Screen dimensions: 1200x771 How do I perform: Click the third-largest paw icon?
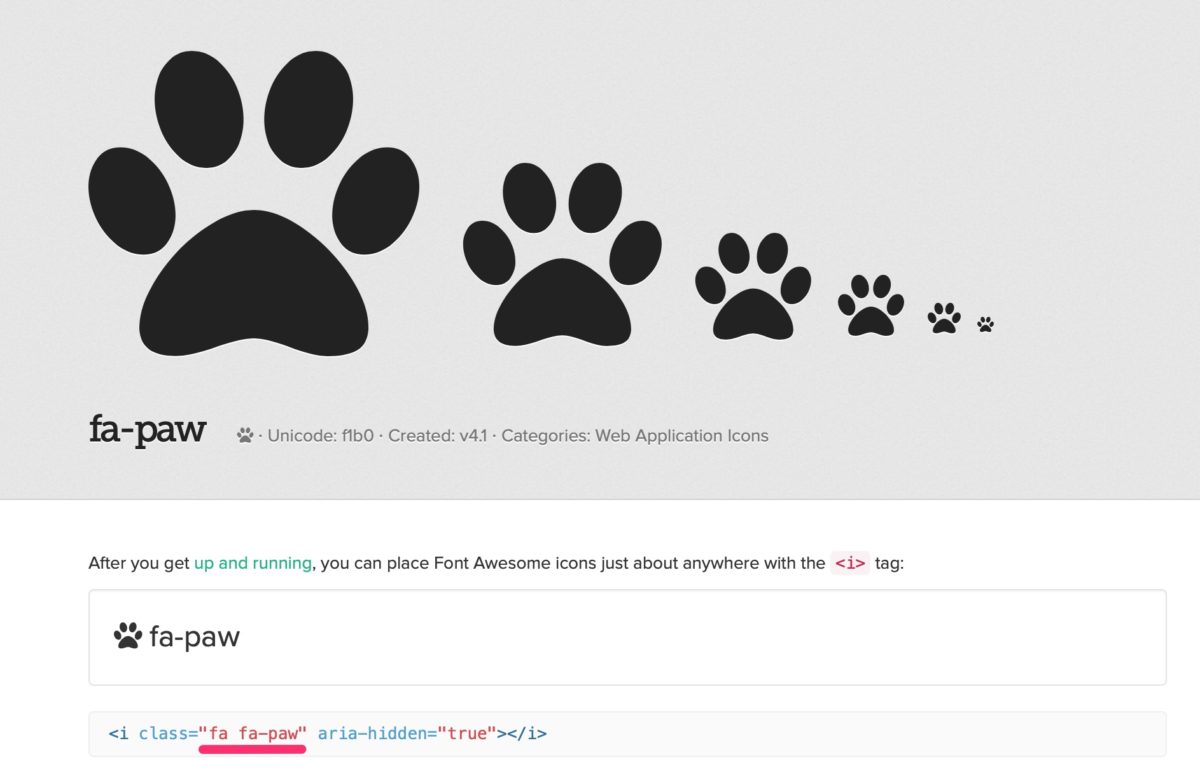(x=753, y=286)
